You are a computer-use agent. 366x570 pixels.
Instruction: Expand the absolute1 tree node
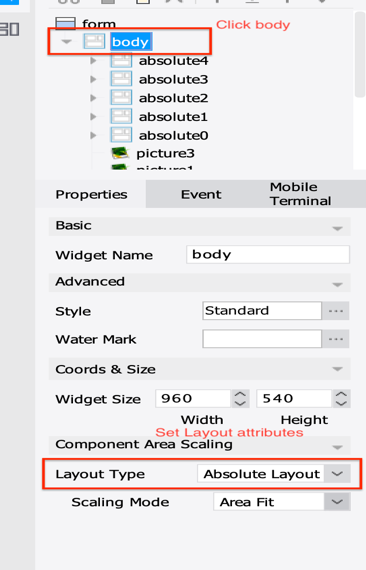(93, 116)
